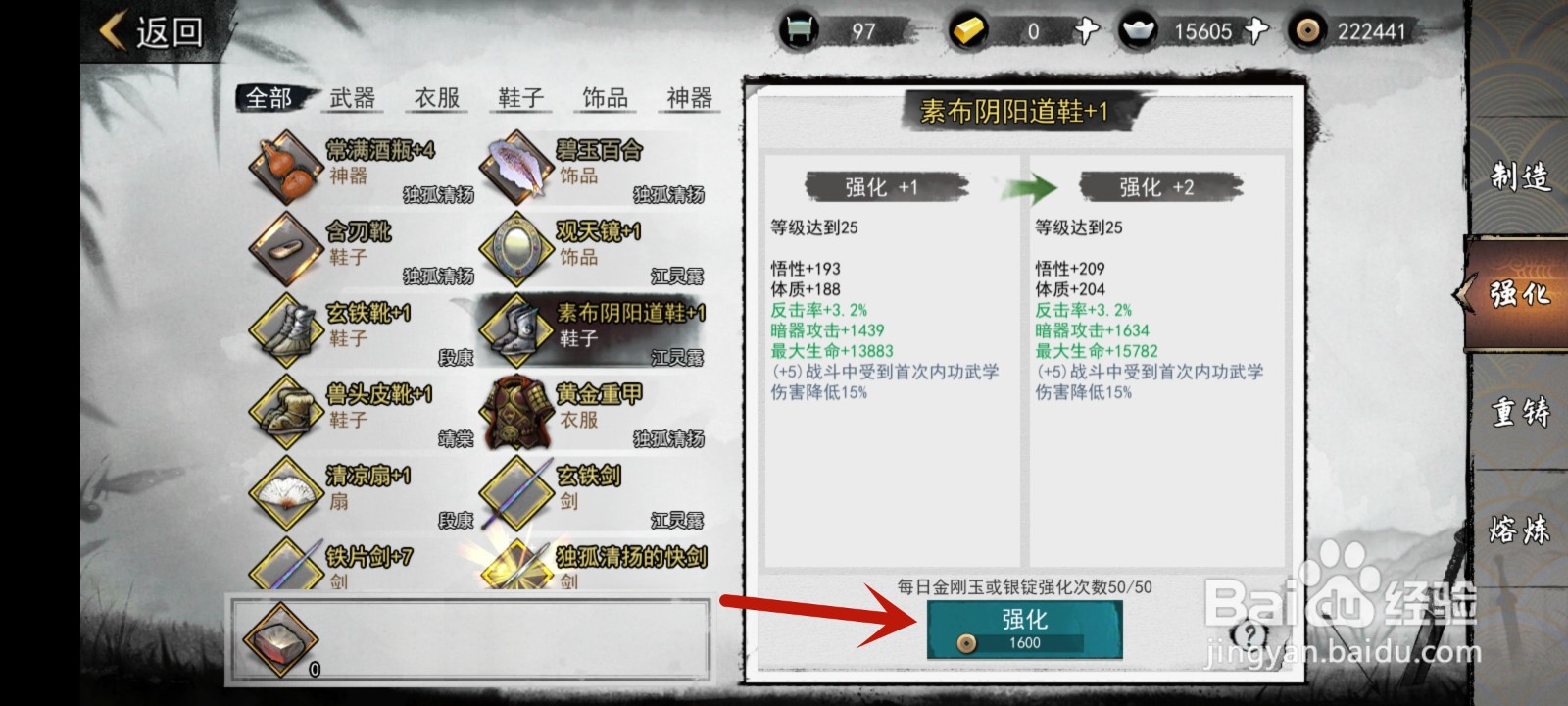
Task: Open the 熔炼 smelting side menu
Action: (x=1520, y=529)
